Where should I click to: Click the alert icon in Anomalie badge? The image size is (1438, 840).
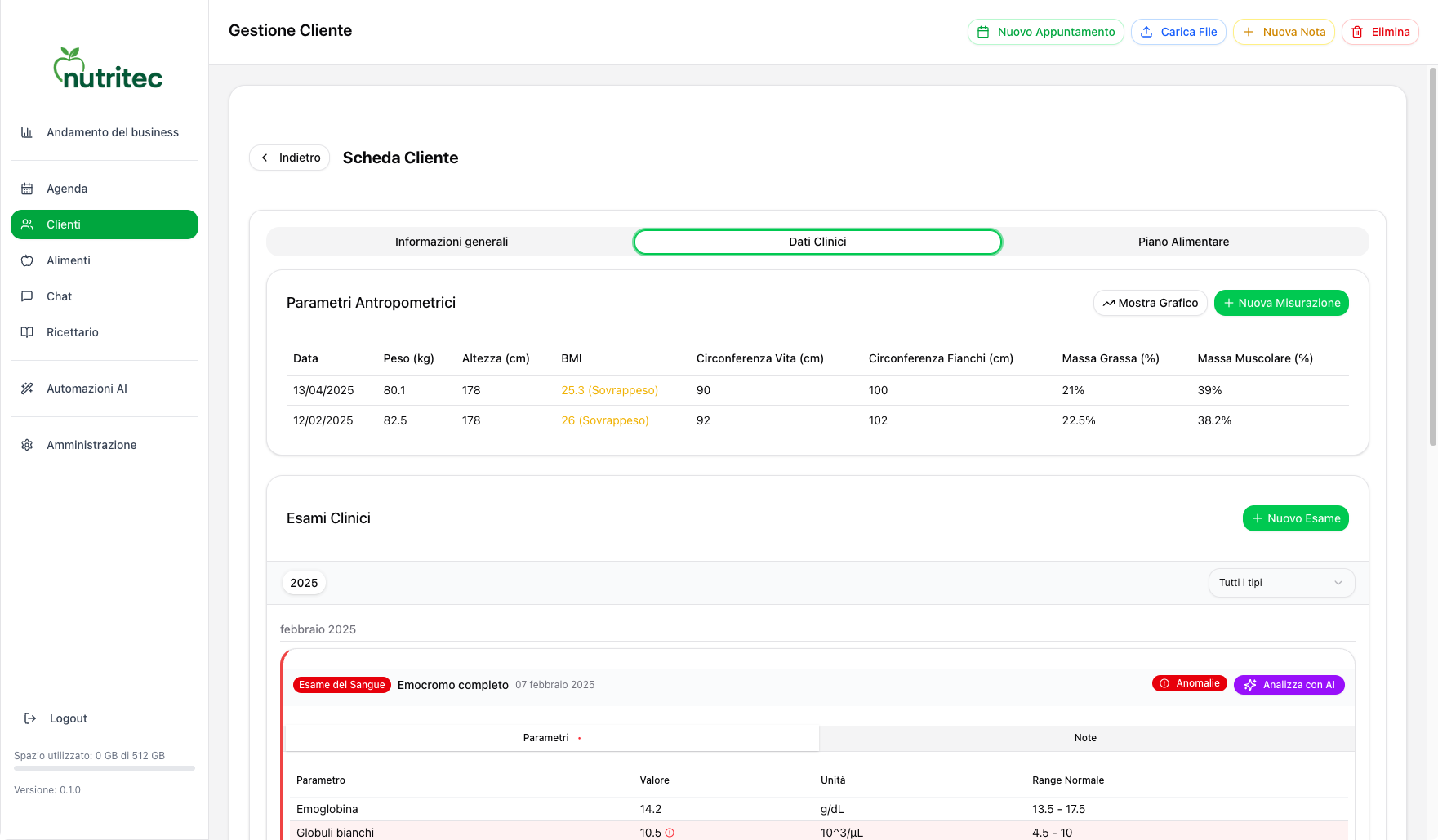click(1164, 683)
